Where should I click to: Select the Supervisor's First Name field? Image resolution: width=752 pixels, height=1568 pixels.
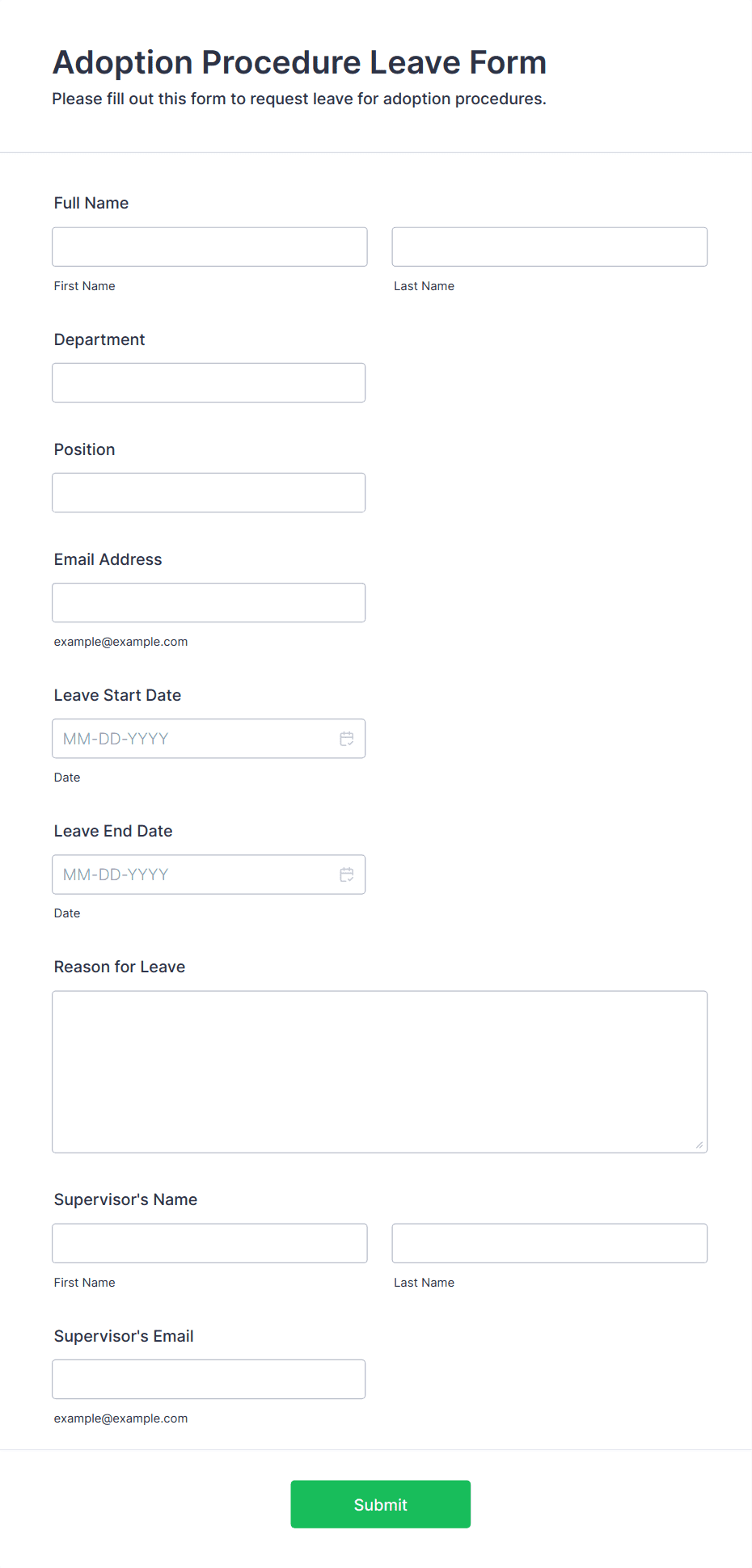209,1243
